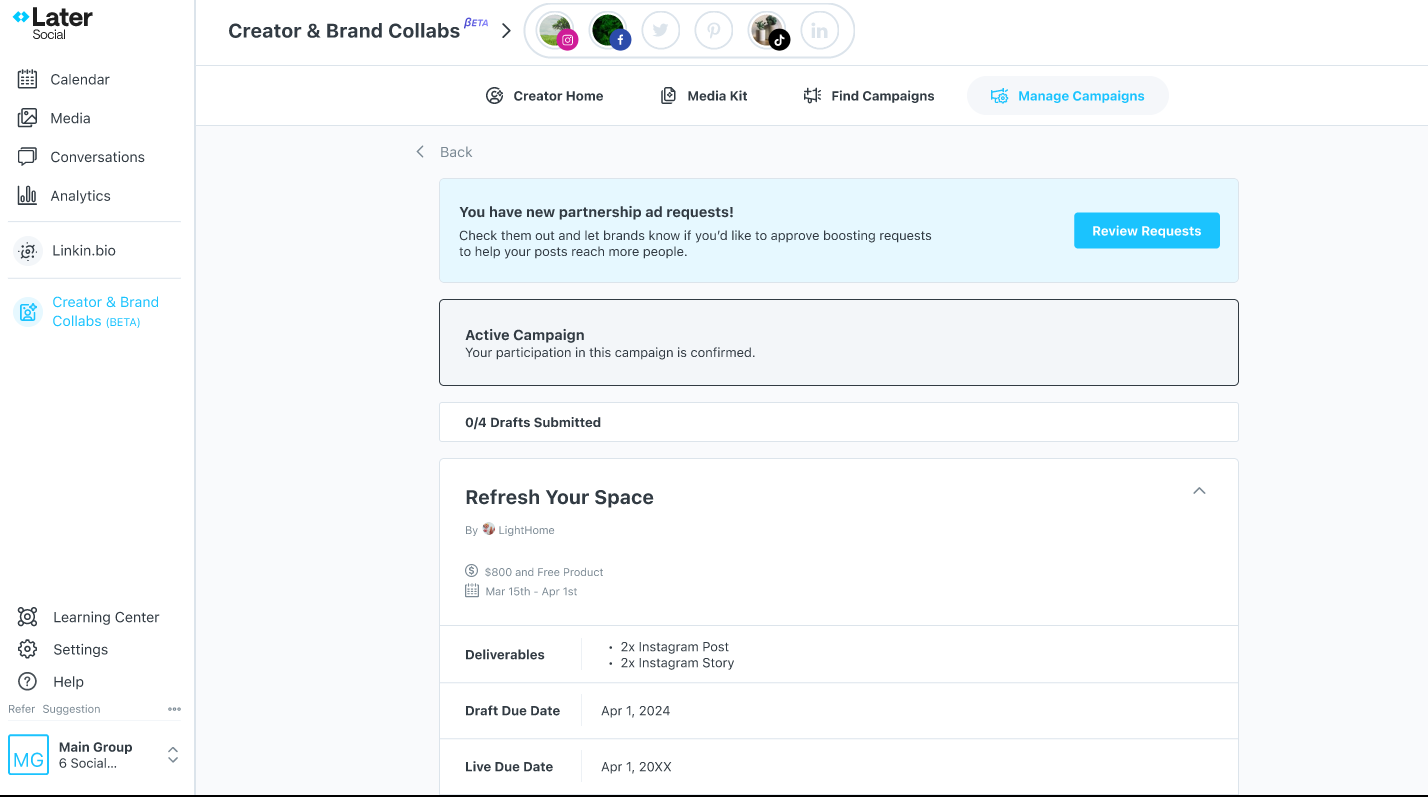The height and width of the screenshot is (797, 1428).
Task: Select the Facebook profile avatar
Action: (608, 31)
